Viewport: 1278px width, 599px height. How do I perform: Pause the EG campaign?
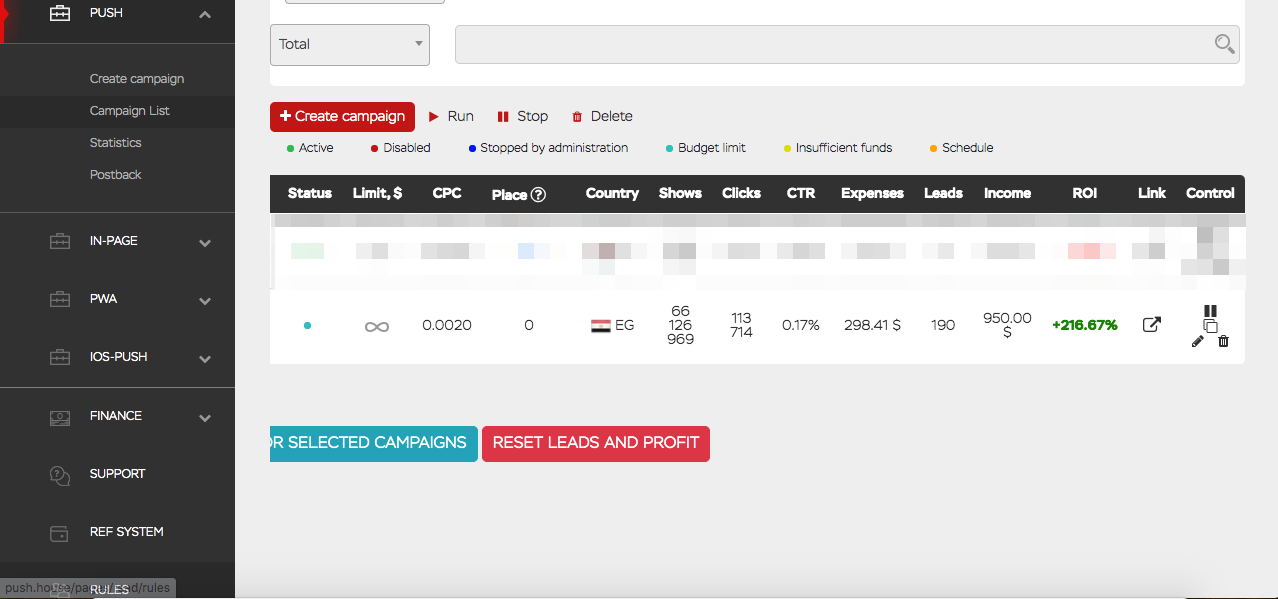[1210, 311]
